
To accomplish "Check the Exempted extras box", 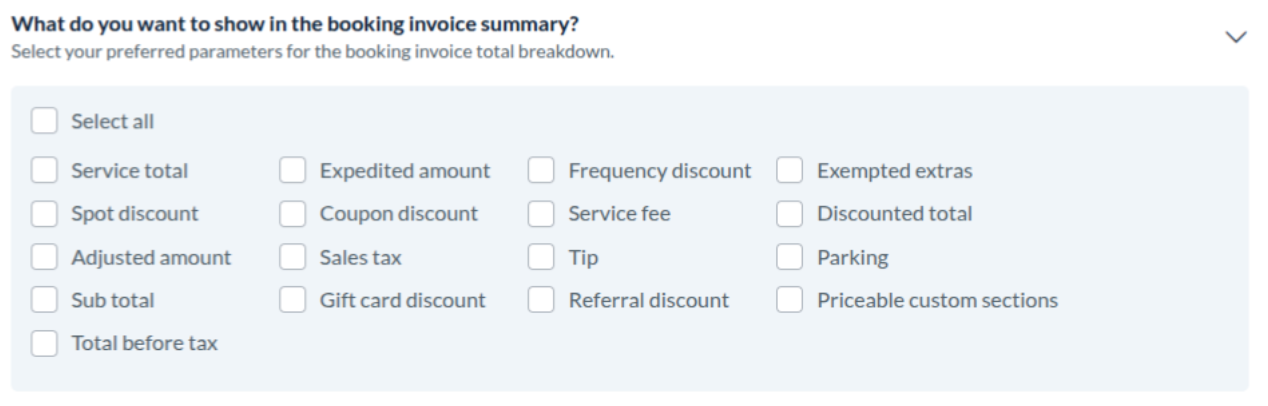I will [x=790, y=171].
